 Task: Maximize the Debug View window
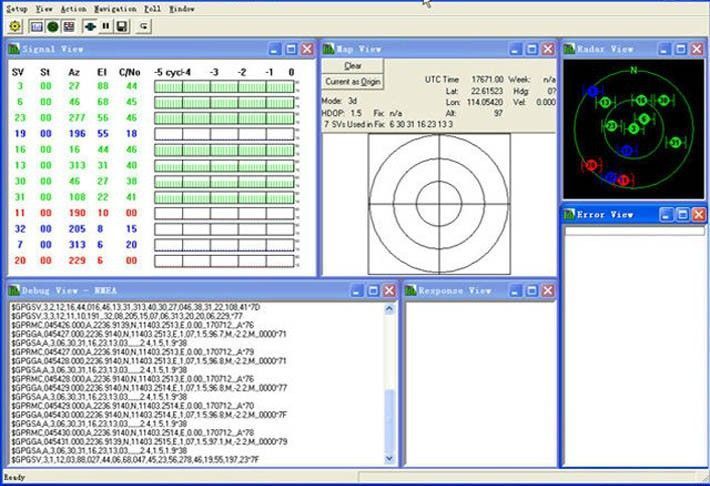click(x=373, y=290)
